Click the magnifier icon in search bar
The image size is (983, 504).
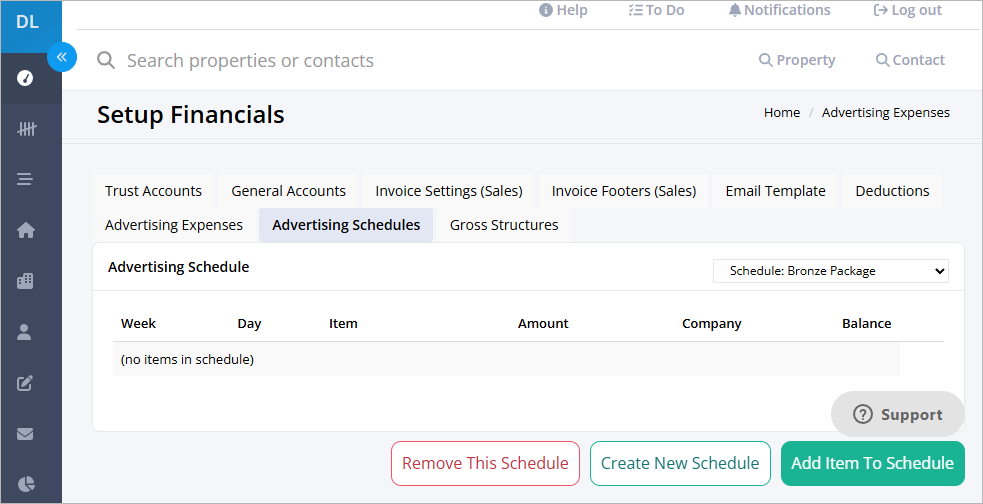click(106, 61)
